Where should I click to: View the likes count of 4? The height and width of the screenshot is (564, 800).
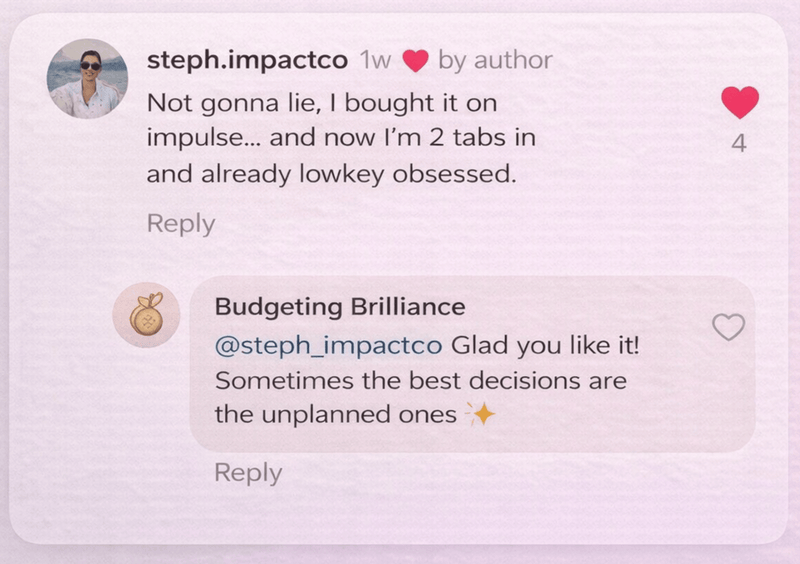739,144
